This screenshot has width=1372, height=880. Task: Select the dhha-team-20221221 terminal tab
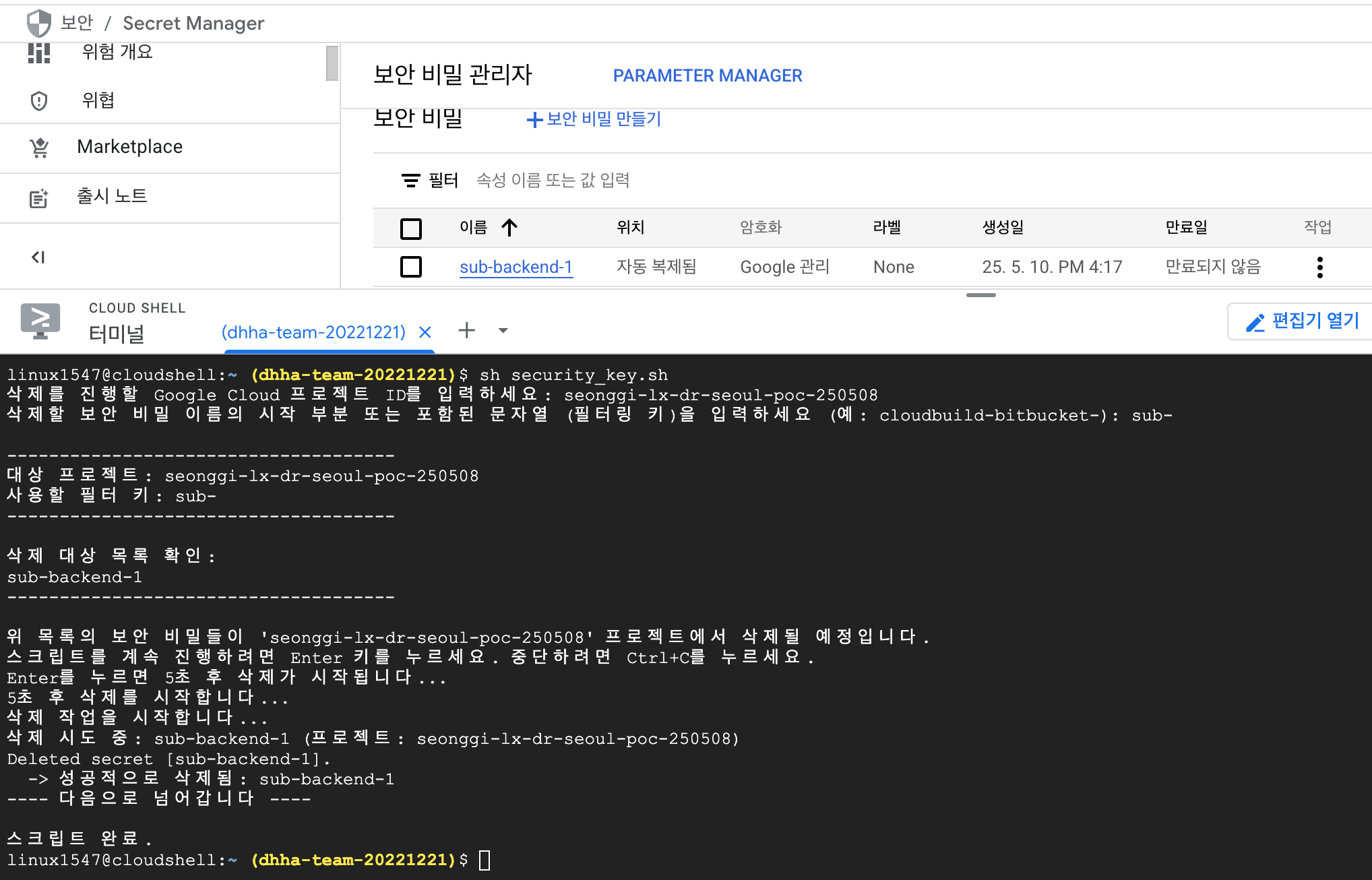tap(313, 332)
